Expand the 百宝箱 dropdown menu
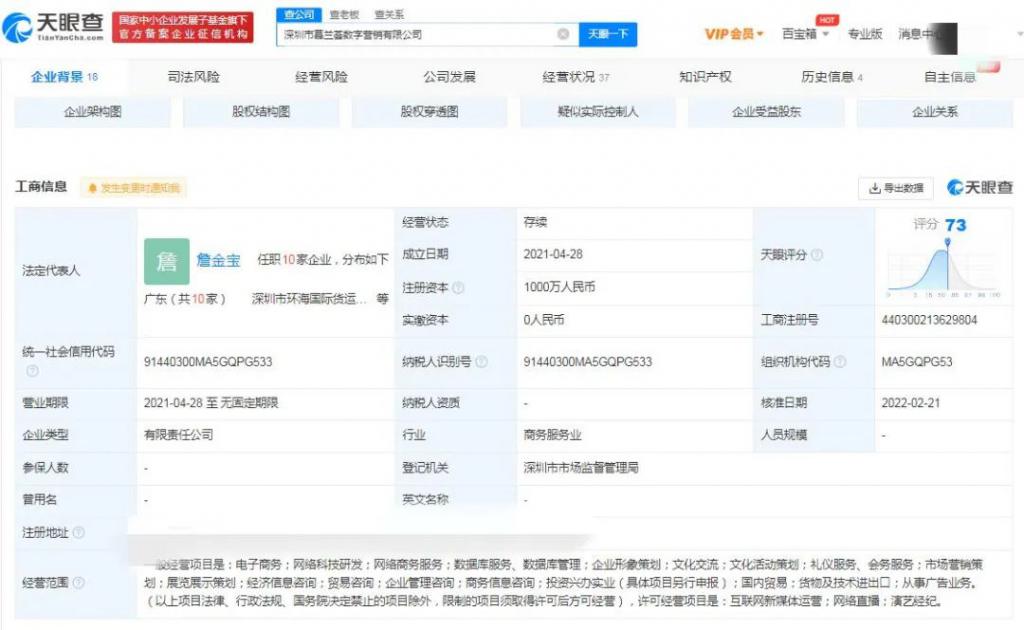 click(805, 34)
